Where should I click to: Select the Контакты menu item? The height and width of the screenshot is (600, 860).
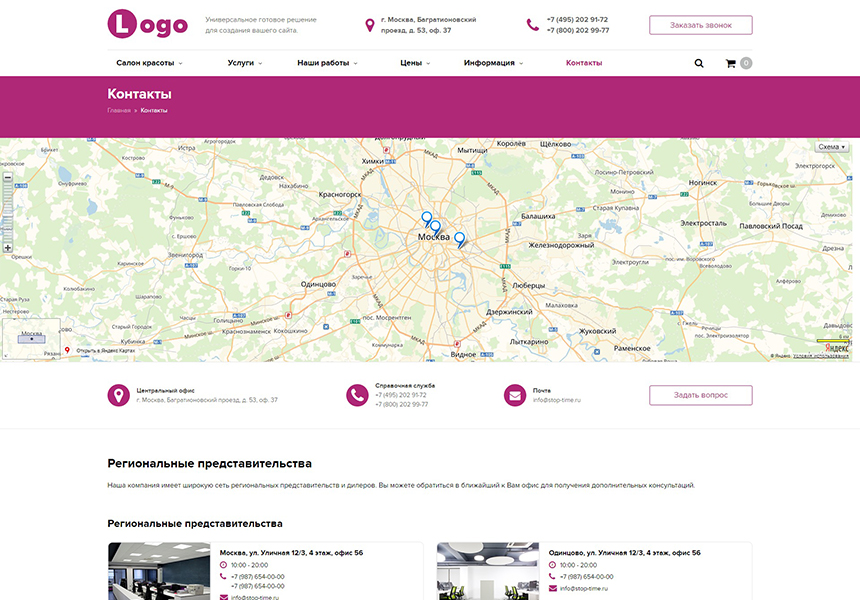pyautogui.click(x=584, y=63)
